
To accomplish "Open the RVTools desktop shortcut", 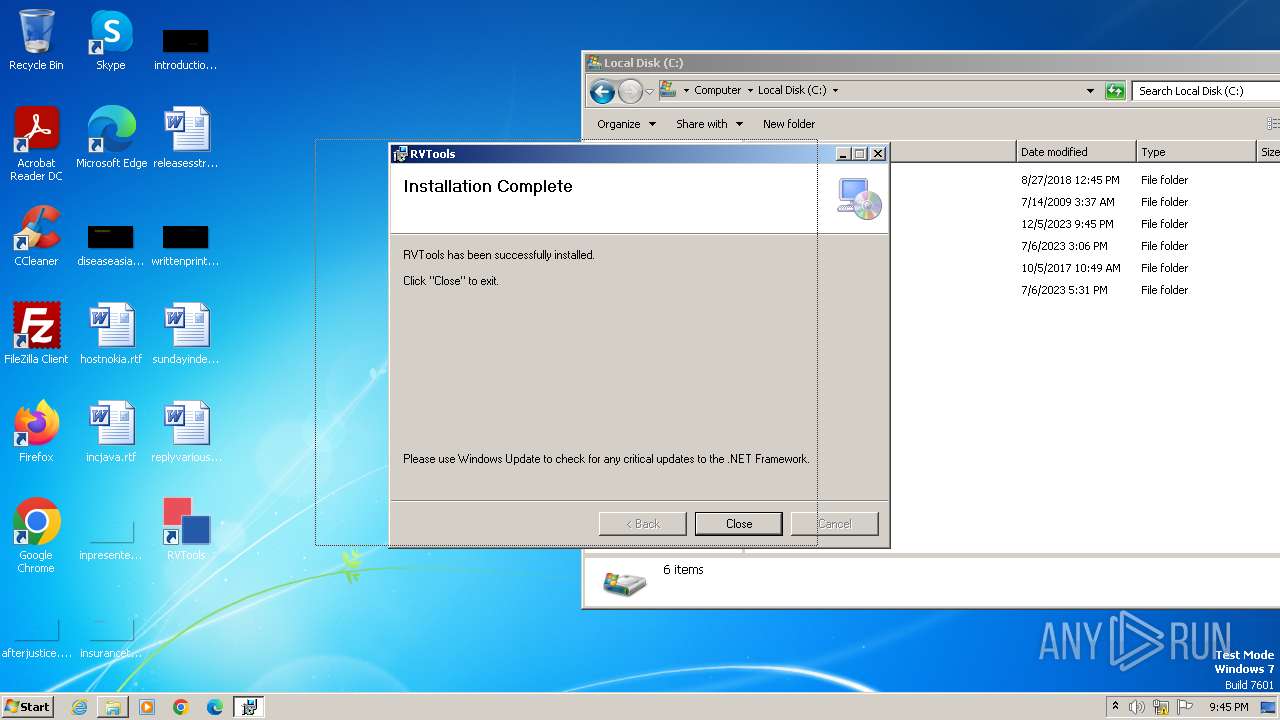I will click(x=186, y=530).
